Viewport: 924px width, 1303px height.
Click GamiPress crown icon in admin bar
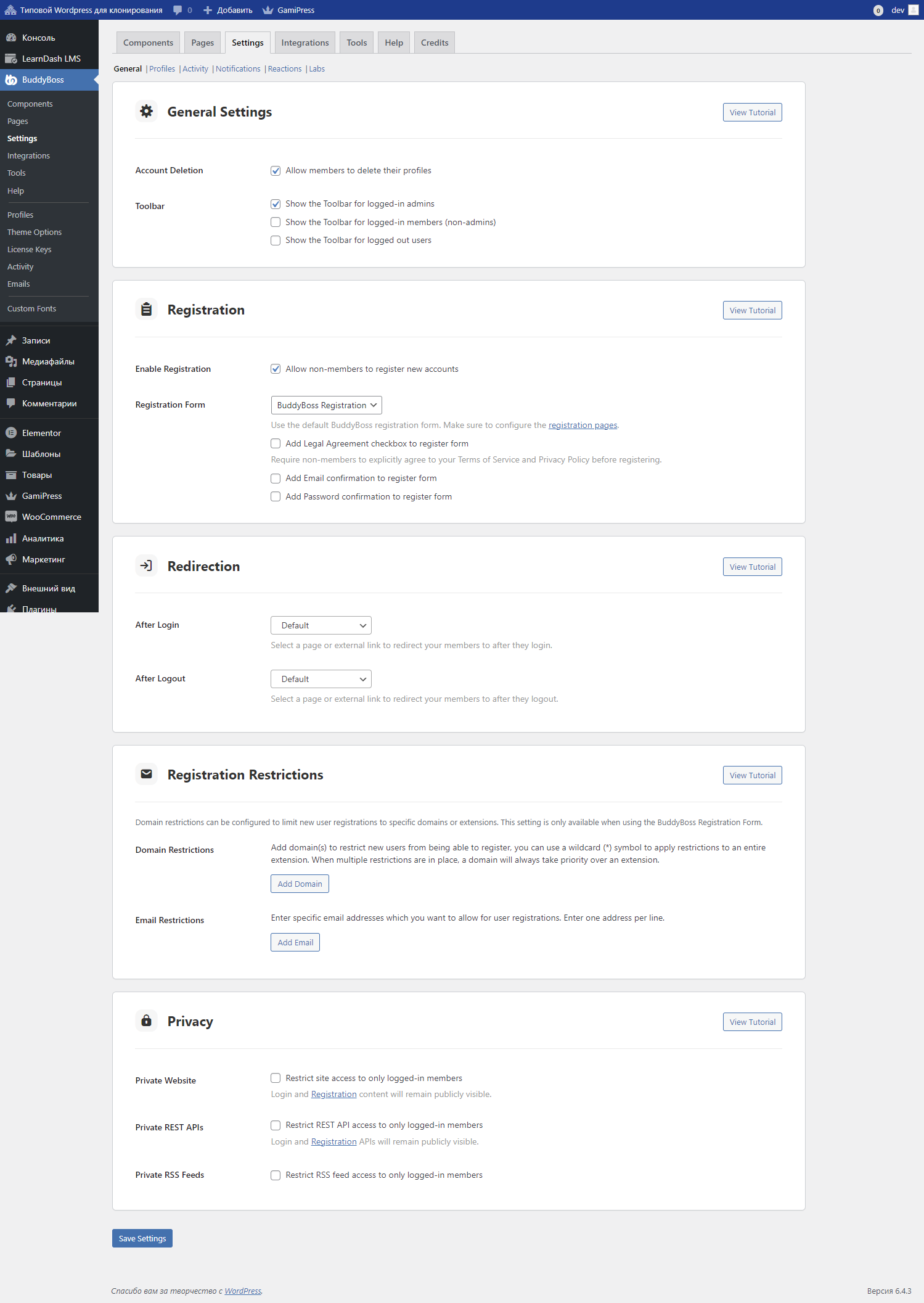(268, 10)
